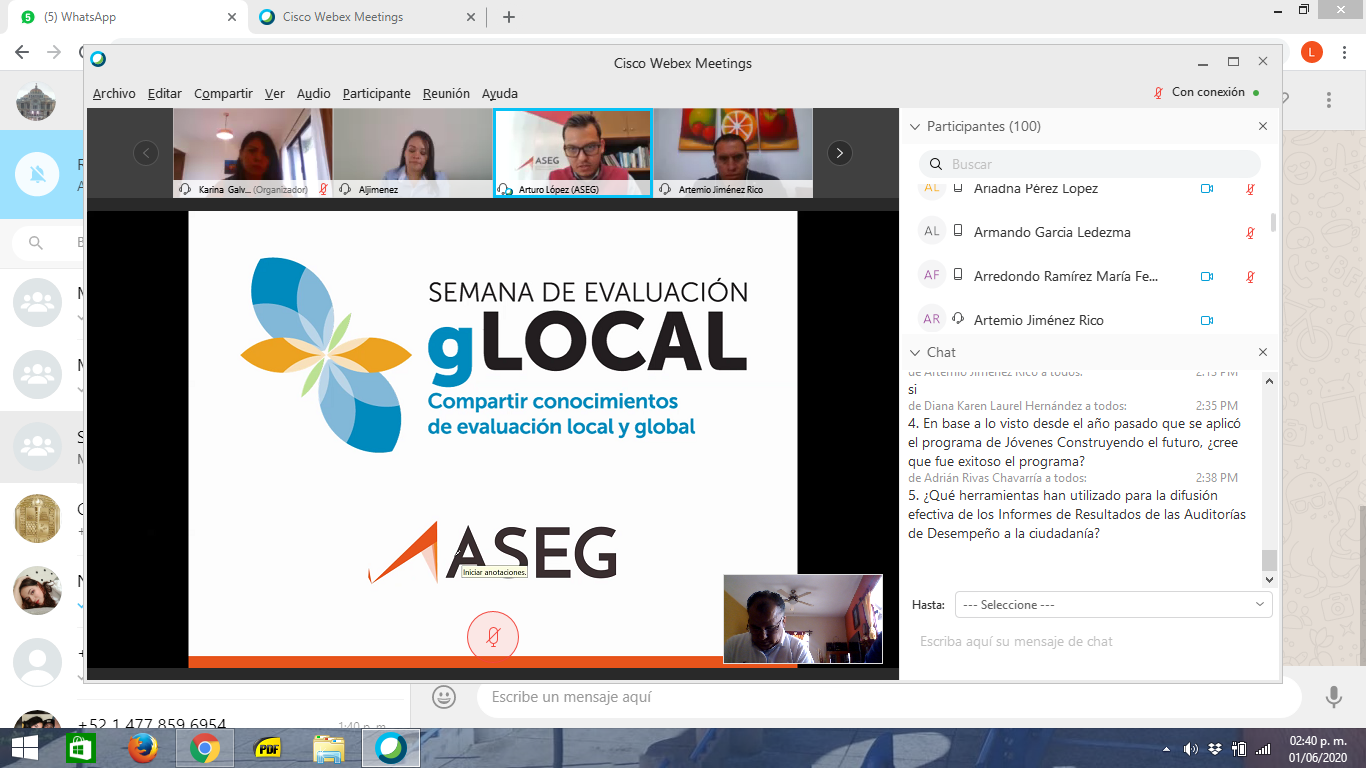Image resolution: width=1366 pixels, height=768 pixels.
Task: Open the Archivo menu
Action: [x=114, y=94]
